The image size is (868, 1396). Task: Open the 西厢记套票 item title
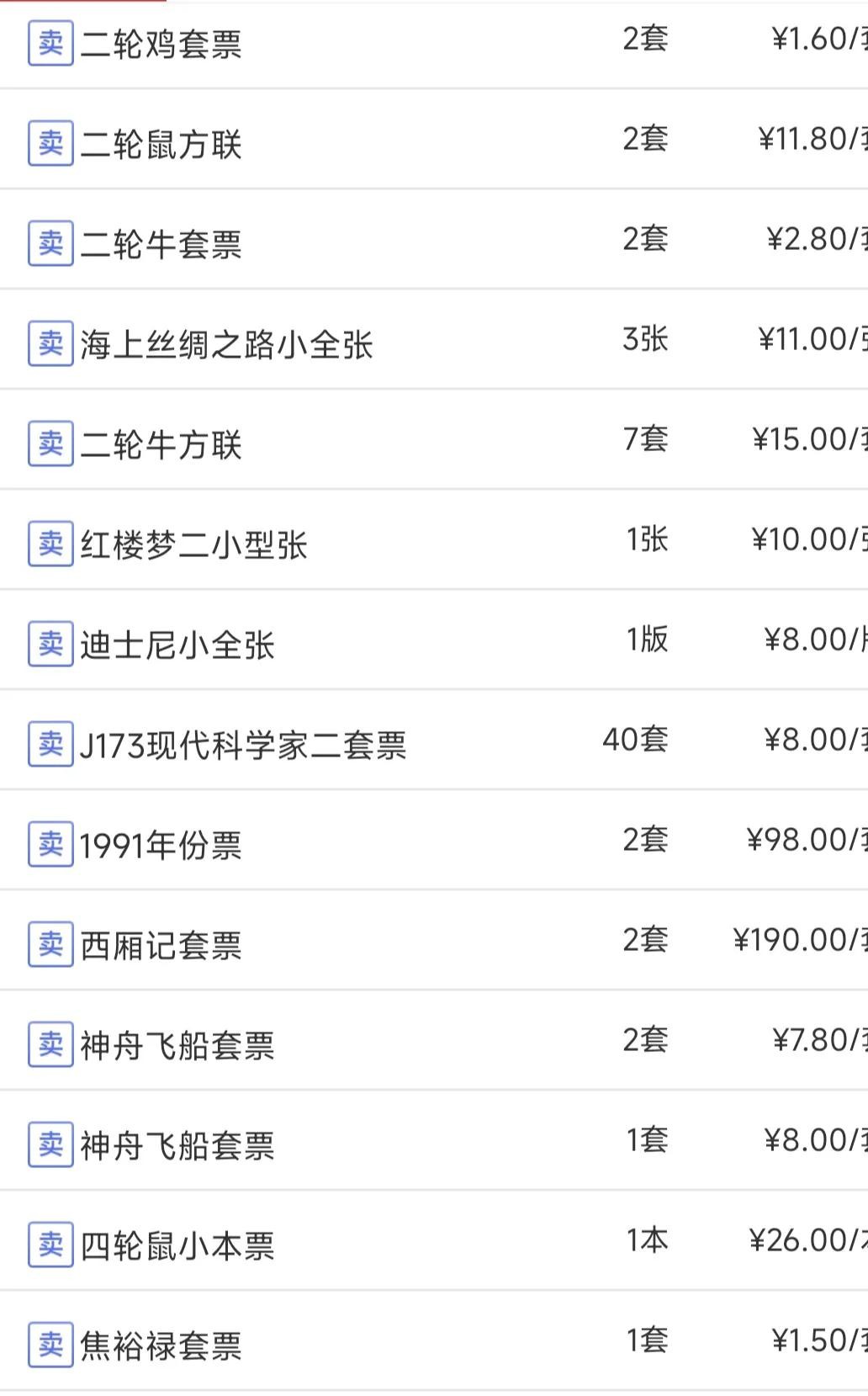point(161,945)
